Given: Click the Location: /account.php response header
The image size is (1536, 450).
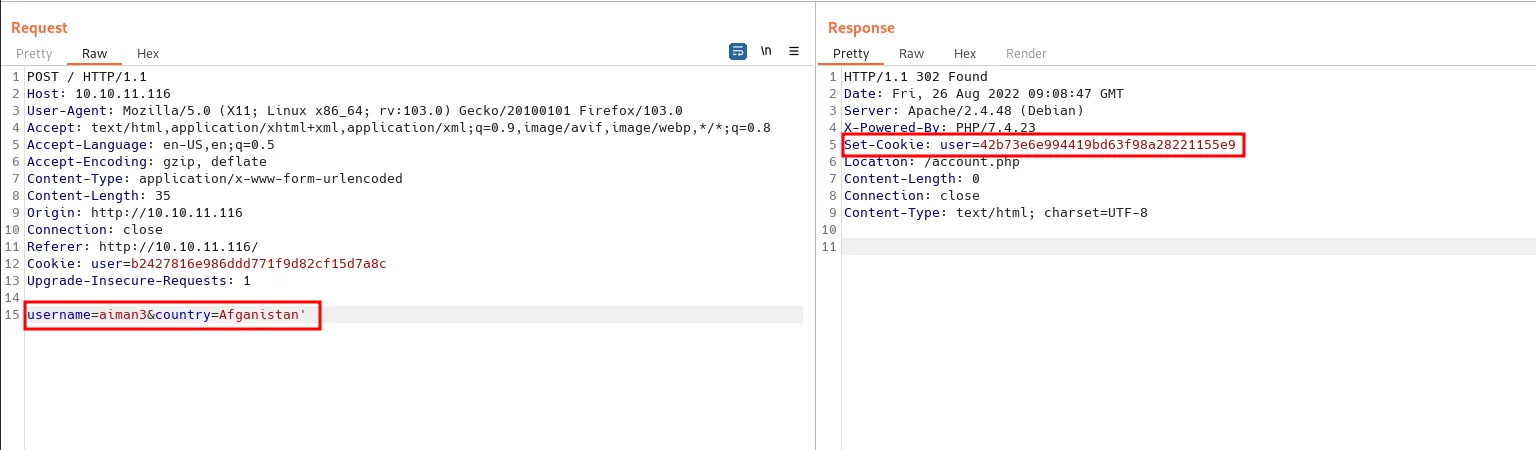Looking at the screenshot, I should (931, 162).
